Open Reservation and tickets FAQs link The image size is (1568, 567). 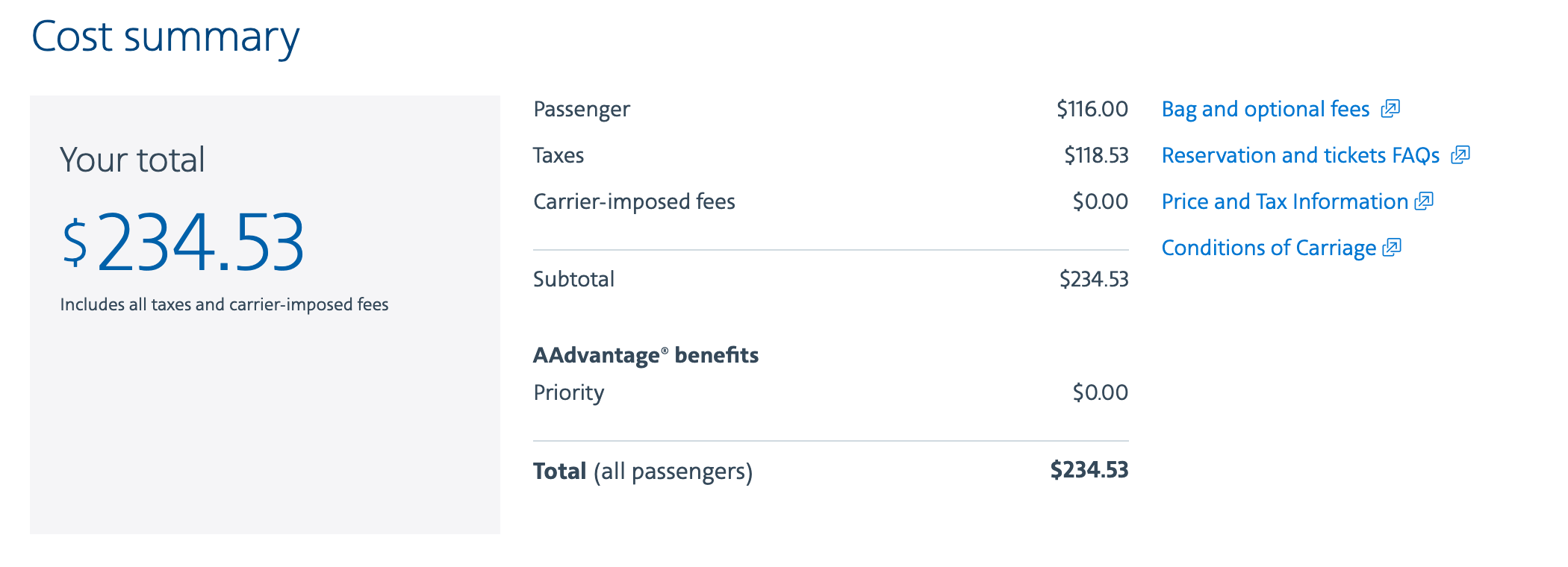[x=1300, y=156]
